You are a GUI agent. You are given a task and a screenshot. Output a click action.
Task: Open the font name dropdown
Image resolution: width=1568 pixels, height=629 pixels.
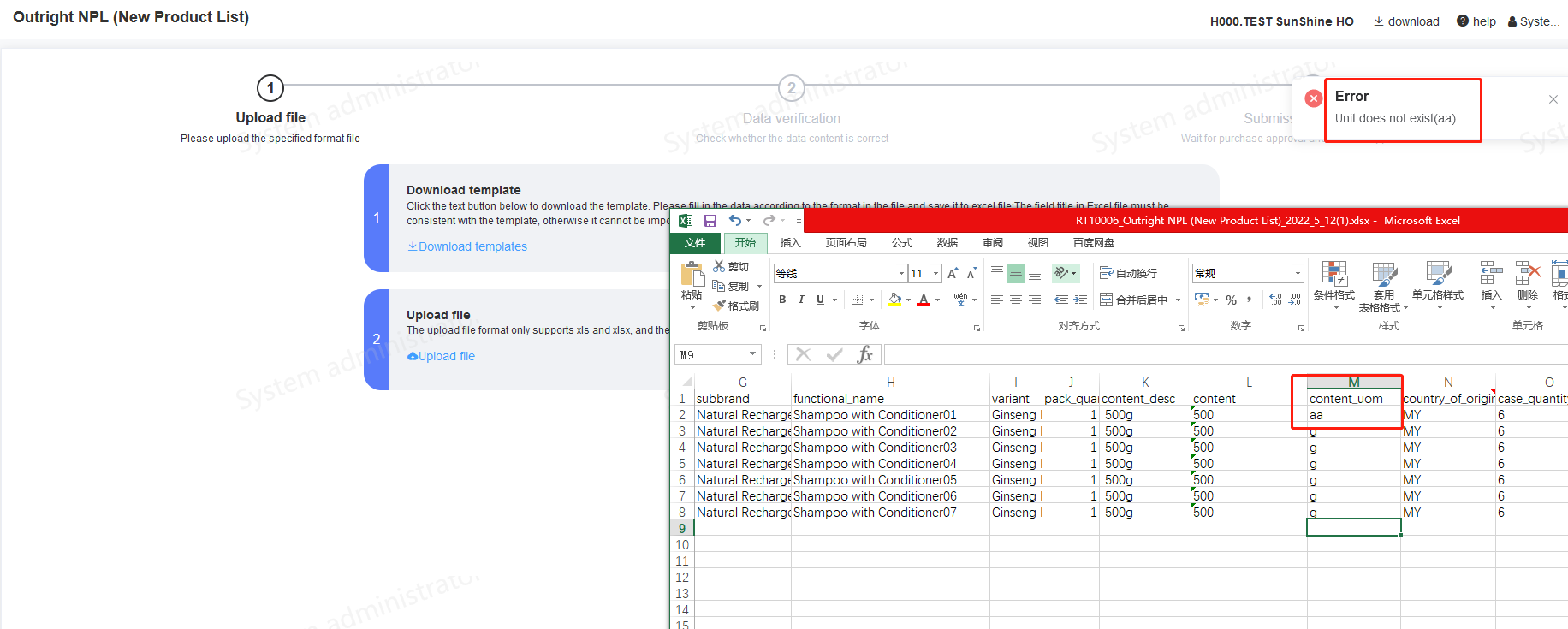coord(901,274)
